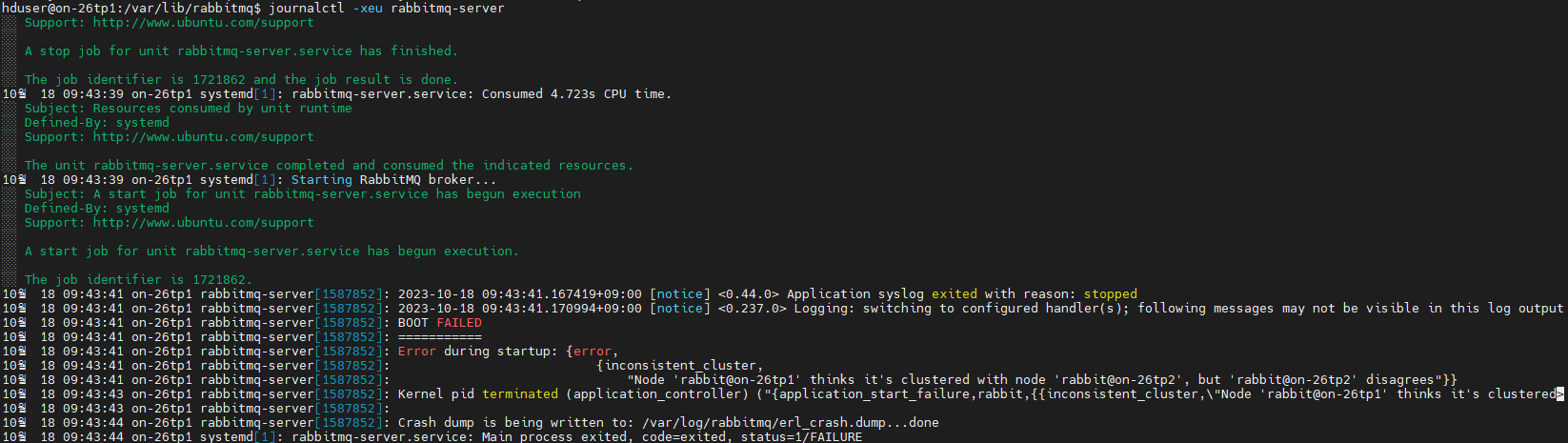Click the '===========' separator text line
1568x443 pixels.
(439, 336)
